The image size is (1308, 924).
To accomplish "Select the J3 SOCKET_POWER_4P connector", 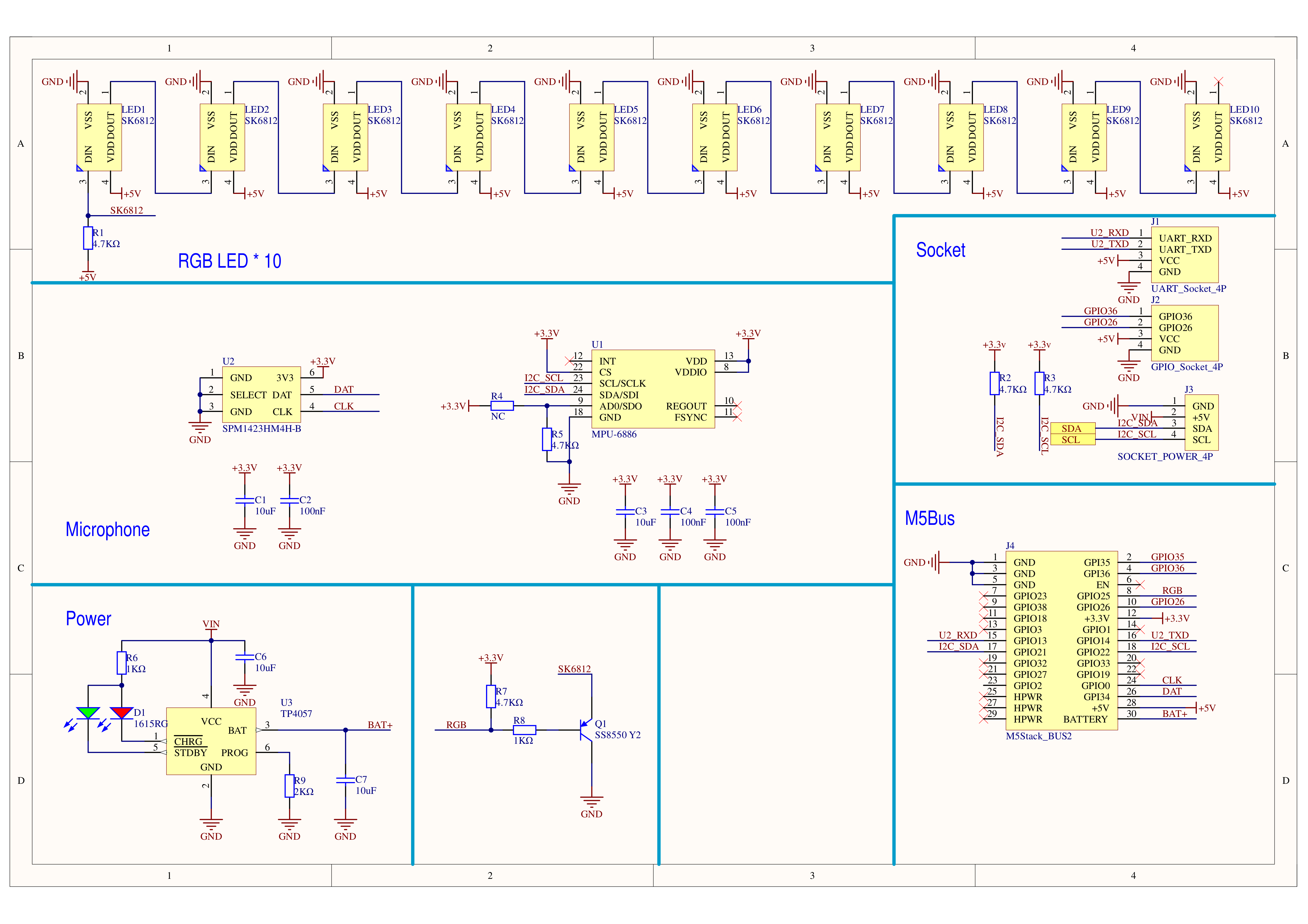I will (x=1202, y=422).
